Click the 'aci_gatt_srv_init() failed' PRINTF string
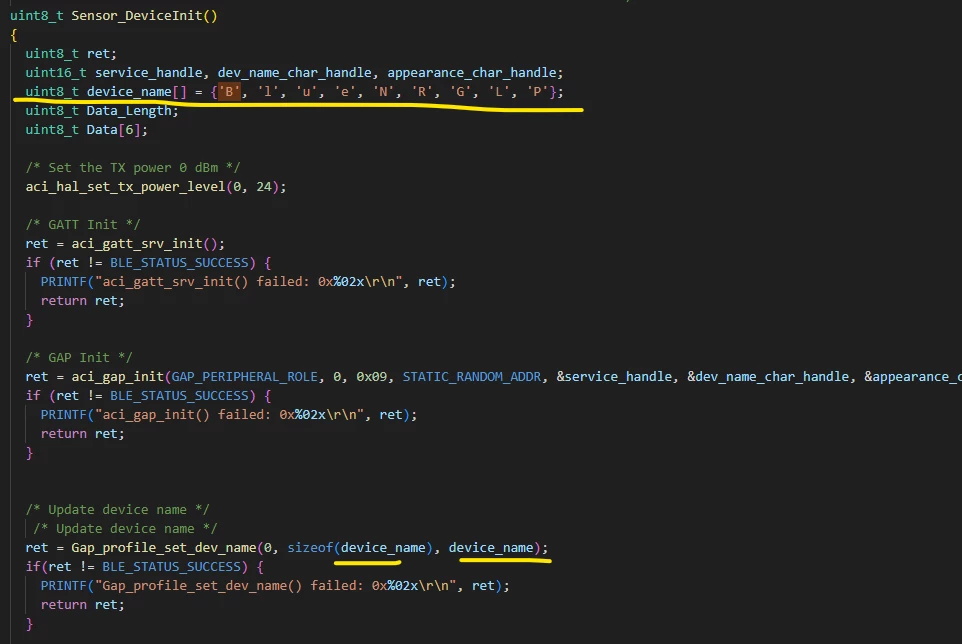962x644 pixels. (x=248, y=282)
